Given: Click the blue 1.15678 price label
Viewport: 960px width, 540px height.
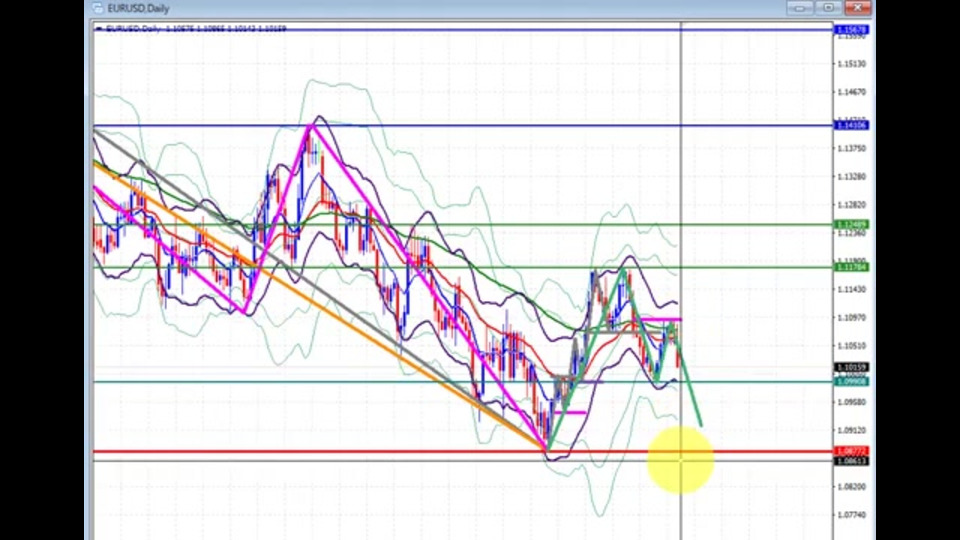Looking at the screenshot, I should [851, 30].
